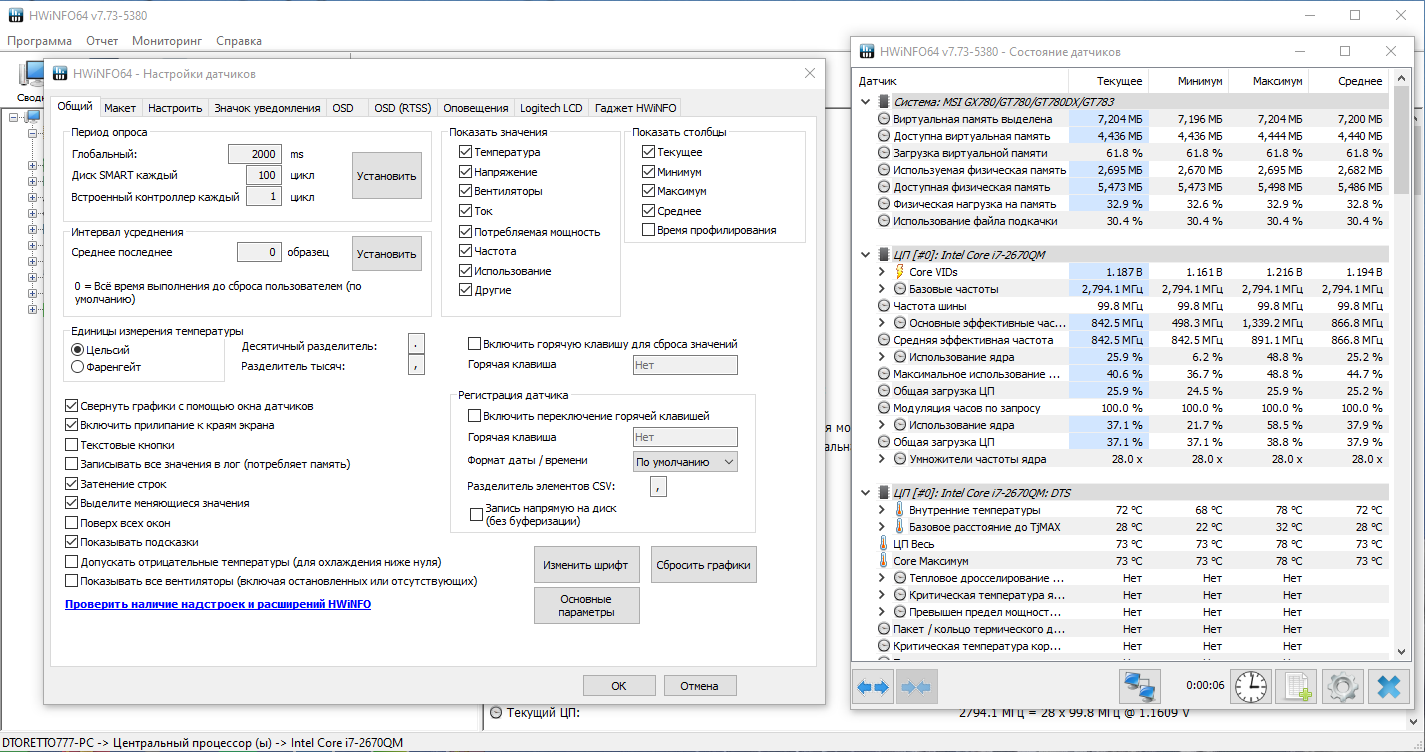
Task: Click the collapse-columns inward arrows icon
Action: pos(916,687)
